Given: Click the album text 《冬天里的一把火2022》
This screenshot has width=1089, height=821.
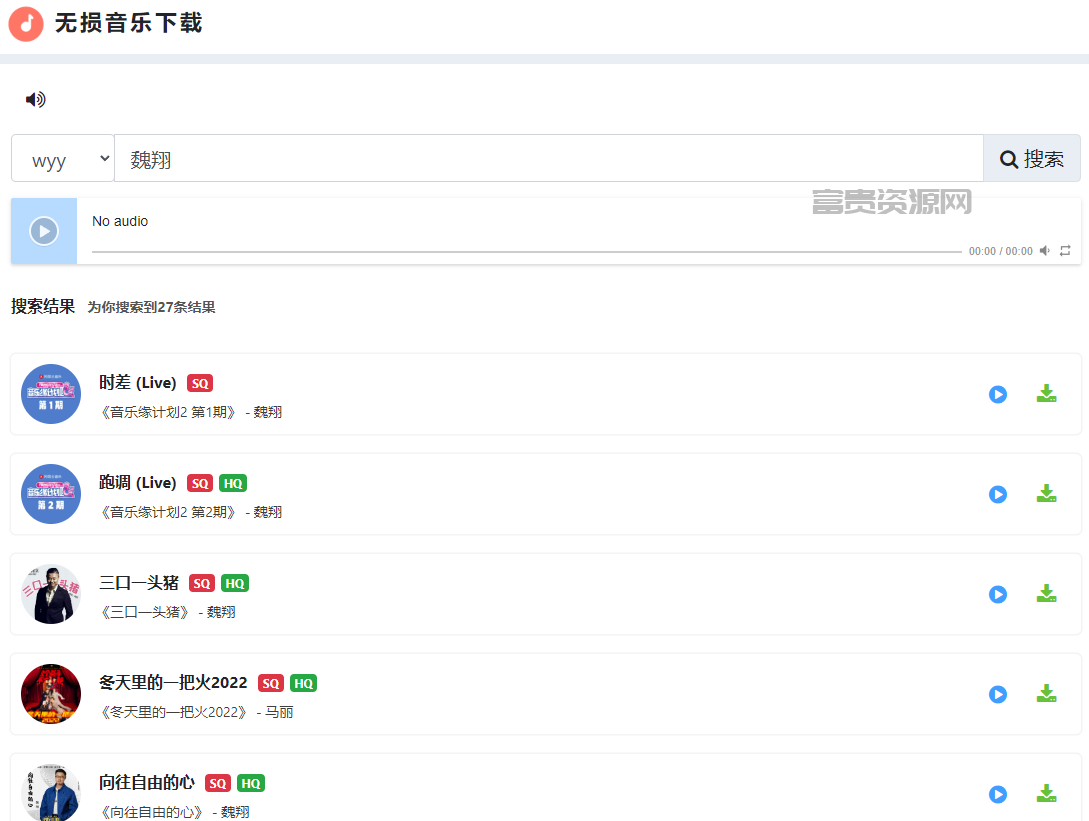Looking at the screenshot, I should pos(174,713).
